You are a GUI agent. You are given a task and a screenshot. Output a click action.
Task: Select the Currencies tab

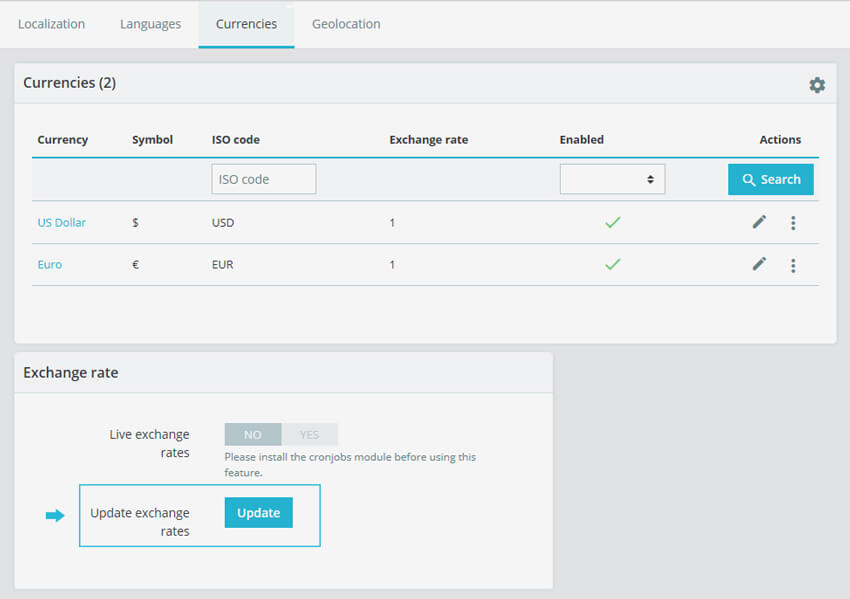coord(246,23)
